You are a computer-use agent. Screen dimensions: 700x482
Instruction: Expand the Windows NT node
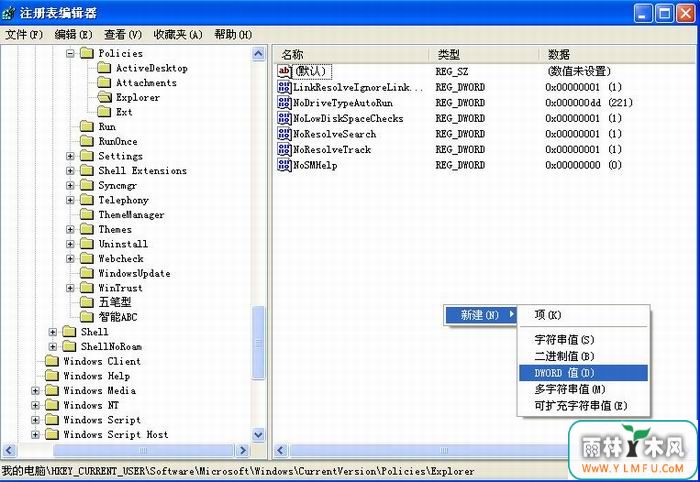point(35,405)
